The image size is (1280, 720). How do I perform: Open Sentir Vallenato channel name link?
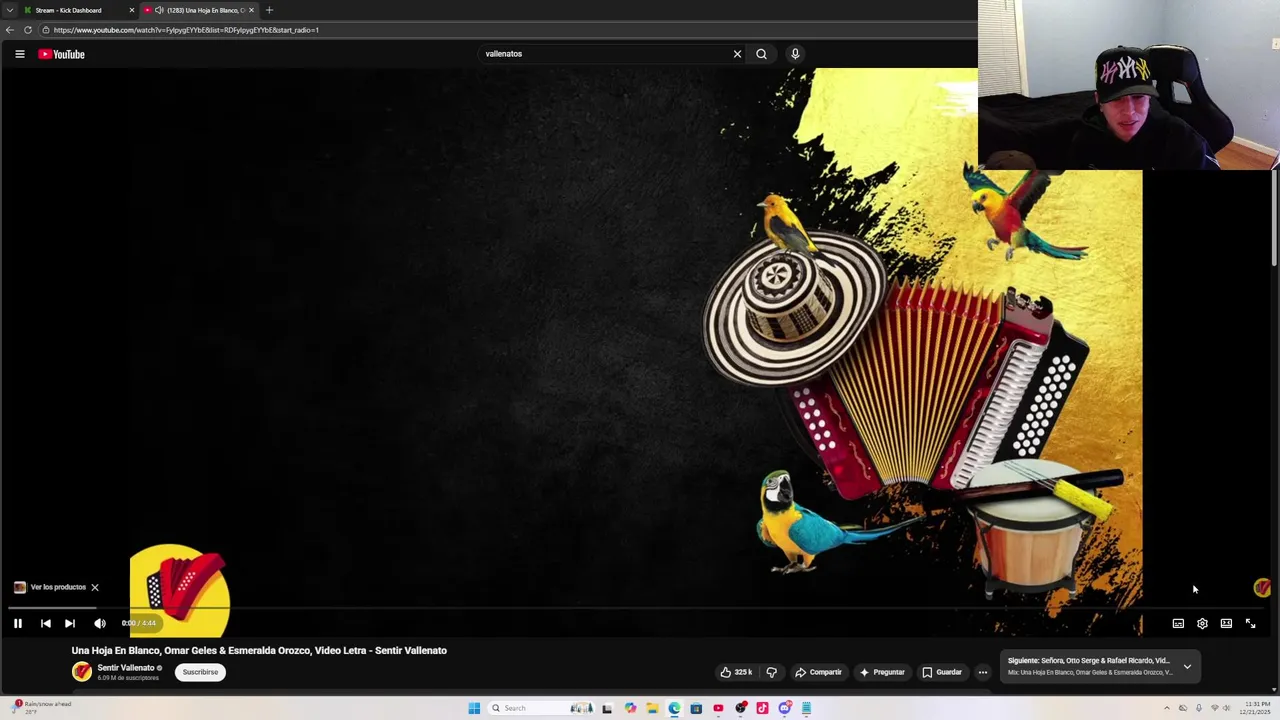126,668
